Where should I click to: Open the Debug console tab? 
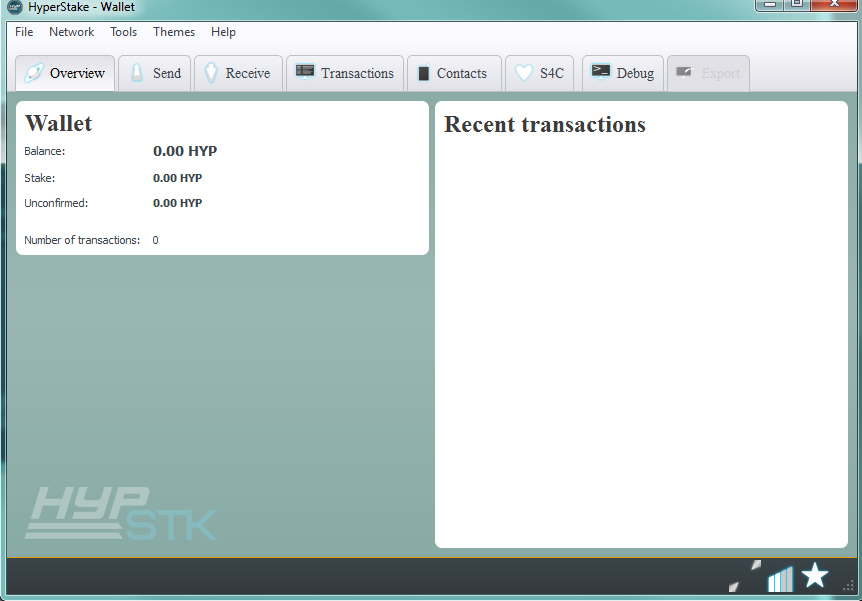tap(623, 73)
